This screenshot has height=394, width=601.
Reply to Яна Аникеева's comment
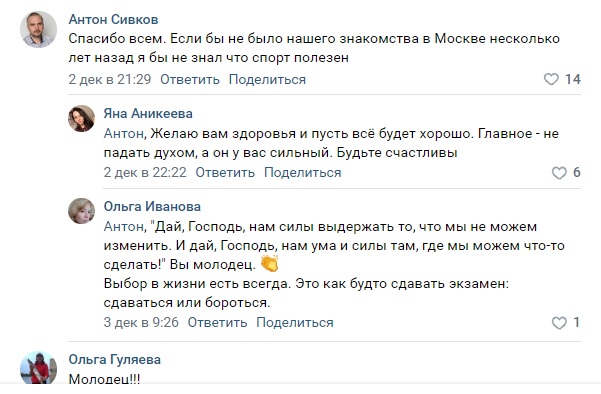pyautogui.click(x=225, y=172)
